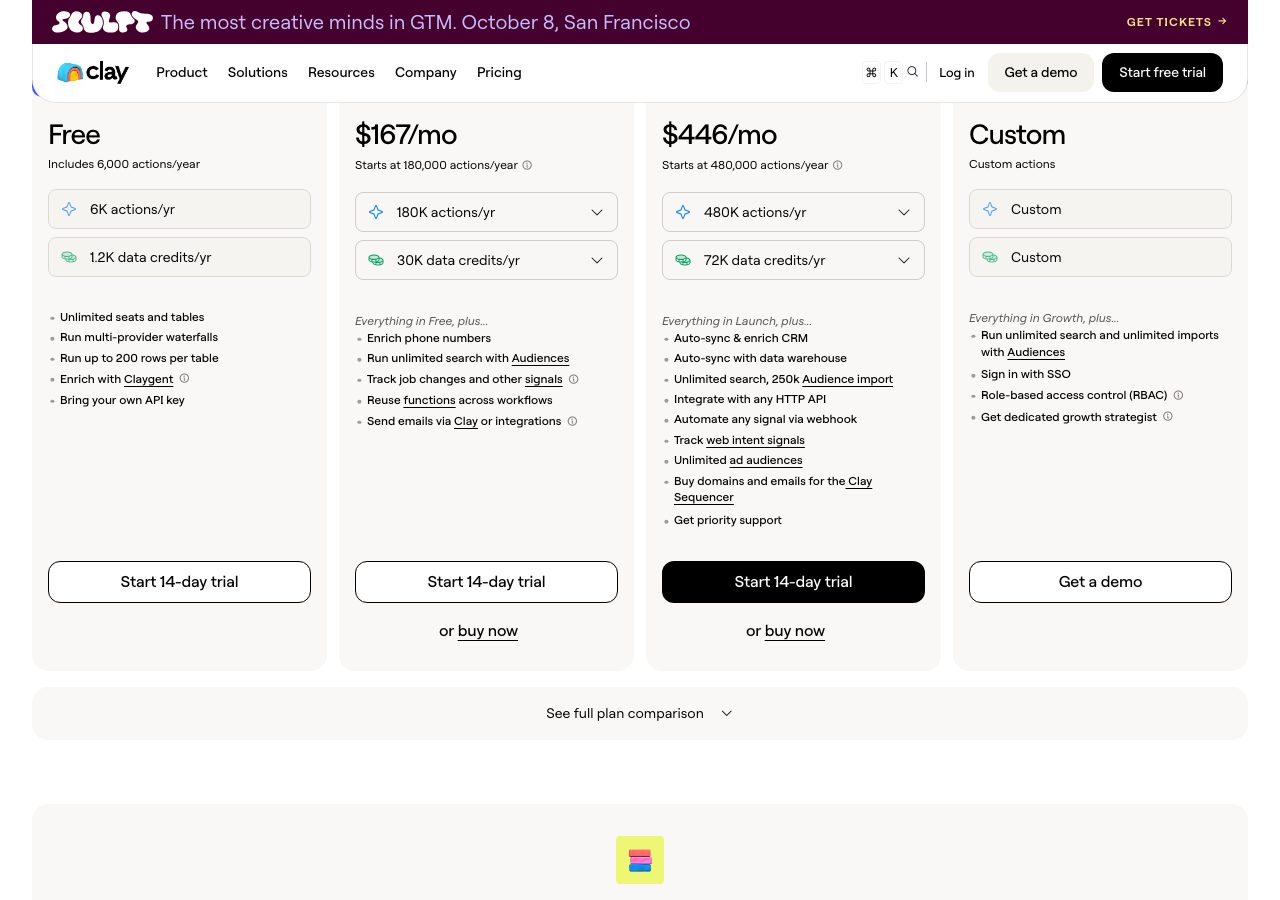Open the Company menu
This screenshot has height=900, width=1280.
click(x=426, y=72)
